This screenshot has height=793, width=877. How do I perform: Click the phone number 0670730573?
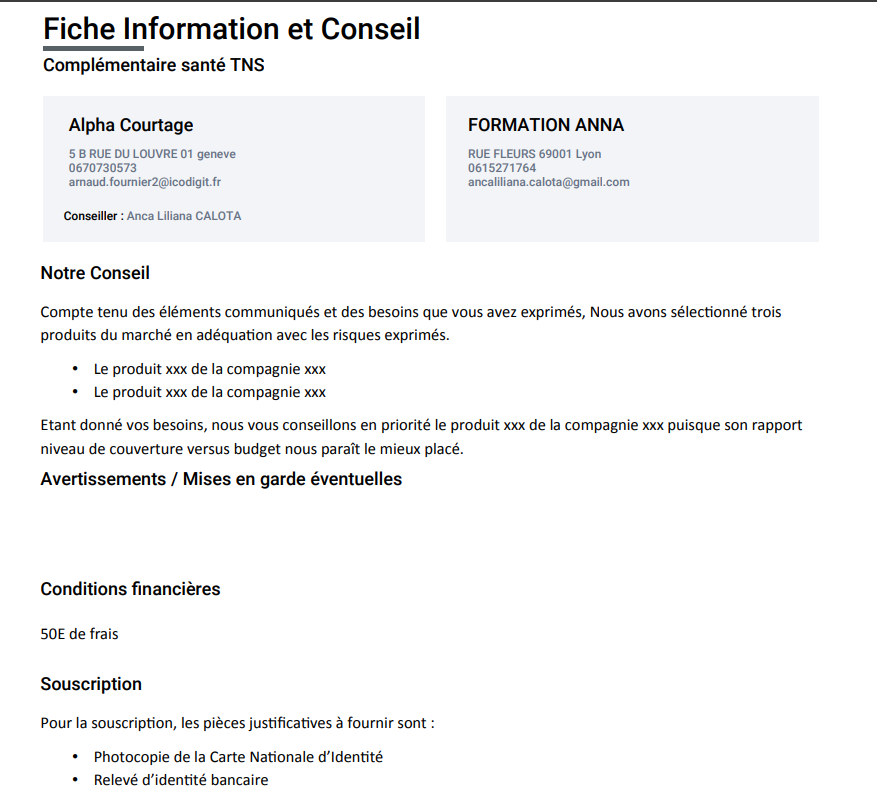103,168
